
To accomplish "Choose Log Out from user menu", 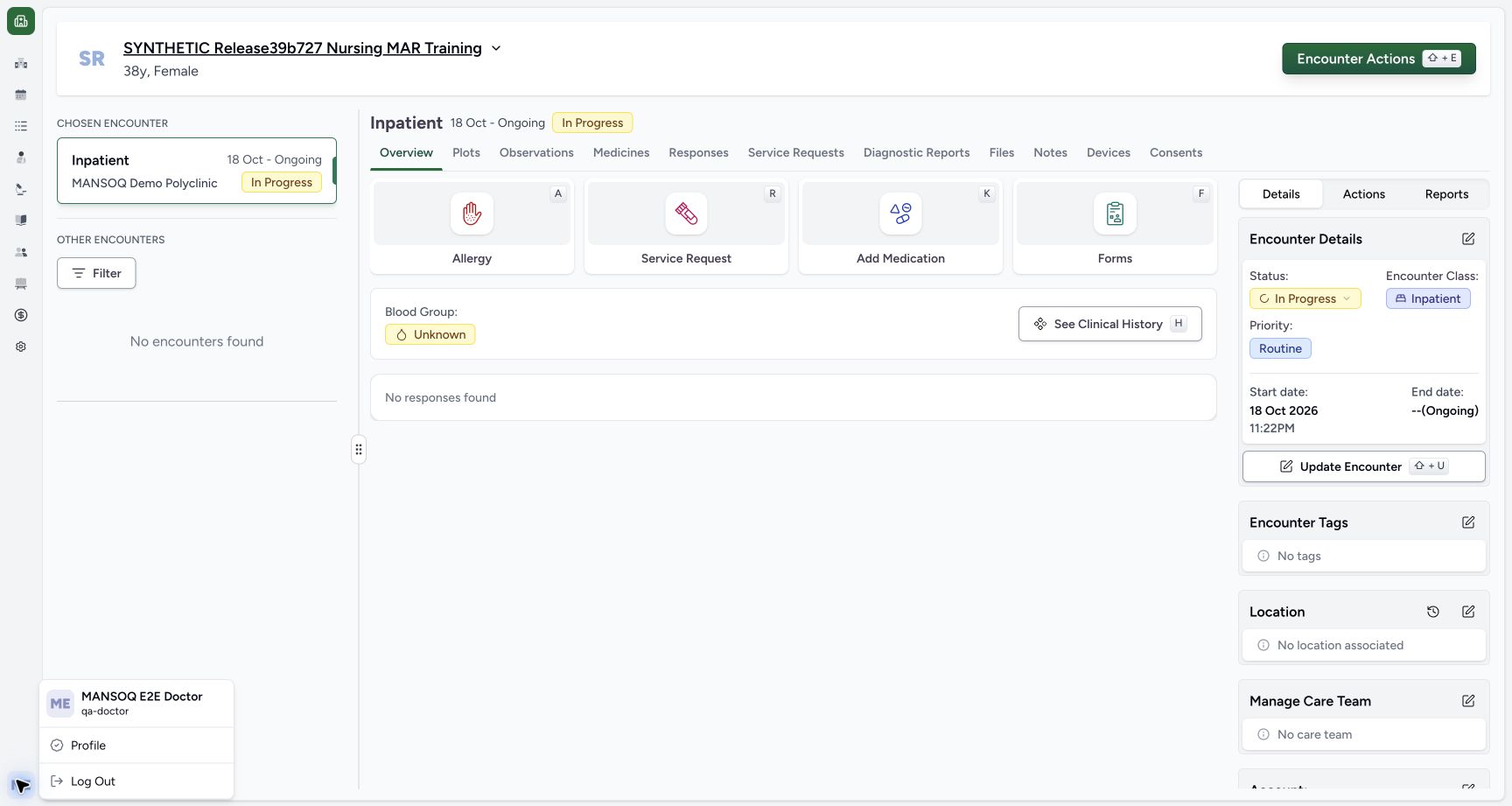I will [x=136, y=781].
